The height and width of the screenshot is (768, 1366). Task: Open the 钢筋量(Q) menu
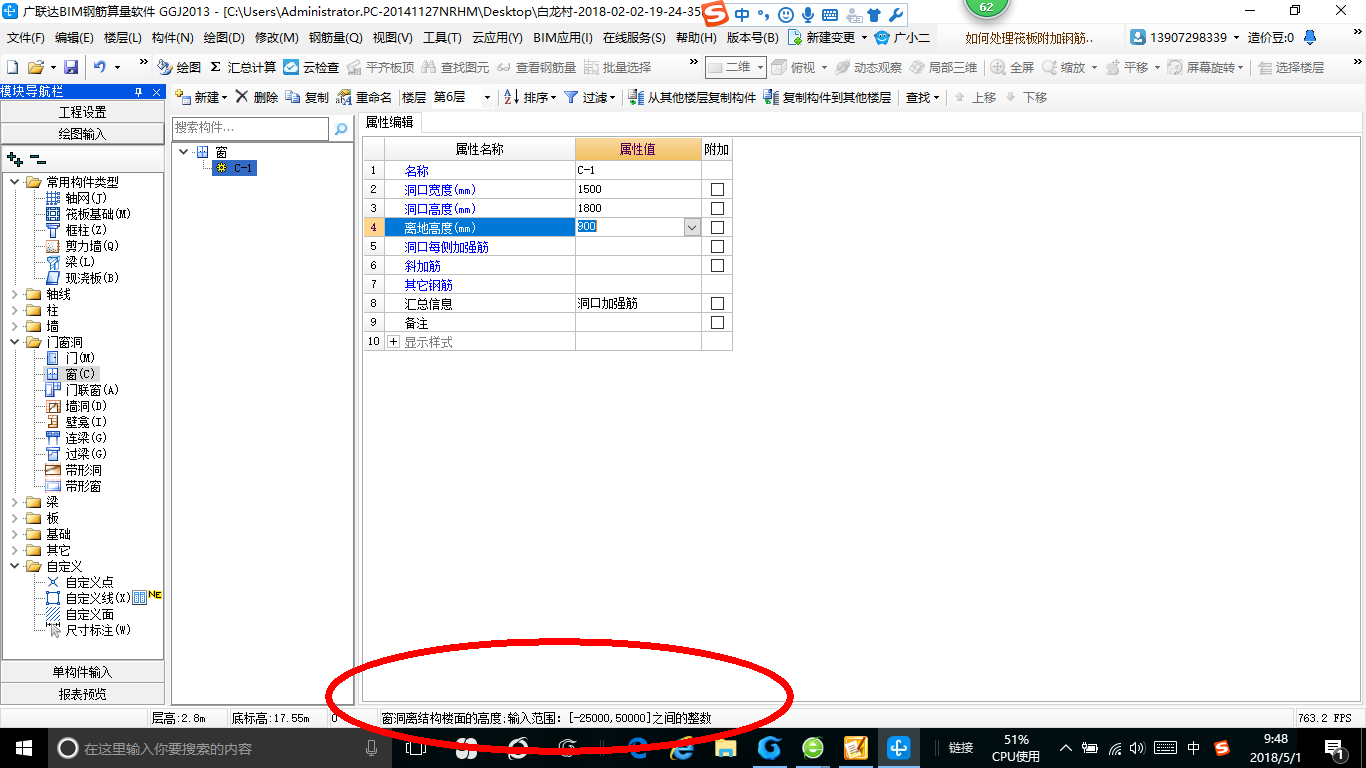click(x=335, y=37)
